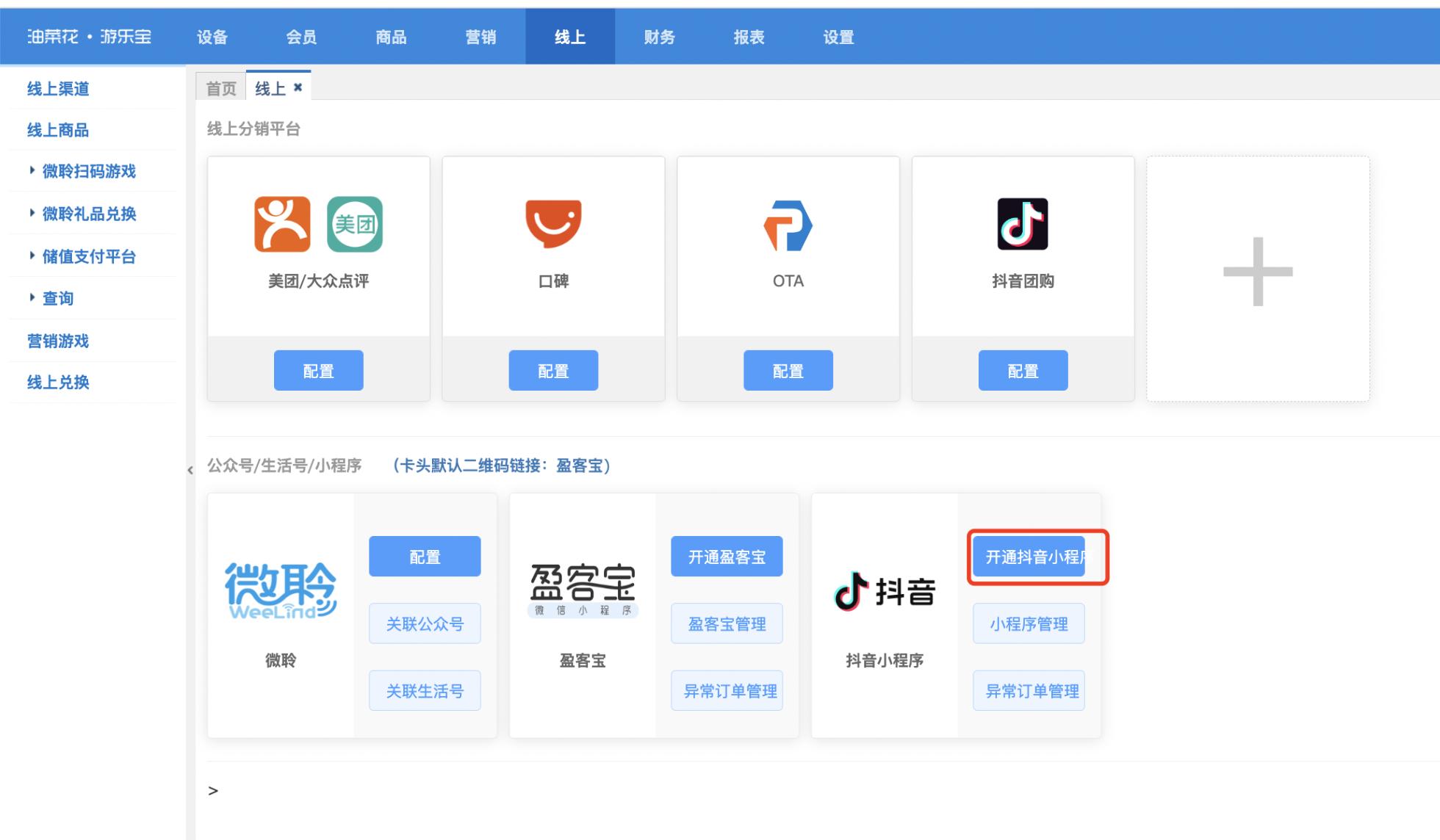Click the 公众号/生活号/小程序 section heading
The width and height of the screenshot is (1440, 840).
point(284,466)
